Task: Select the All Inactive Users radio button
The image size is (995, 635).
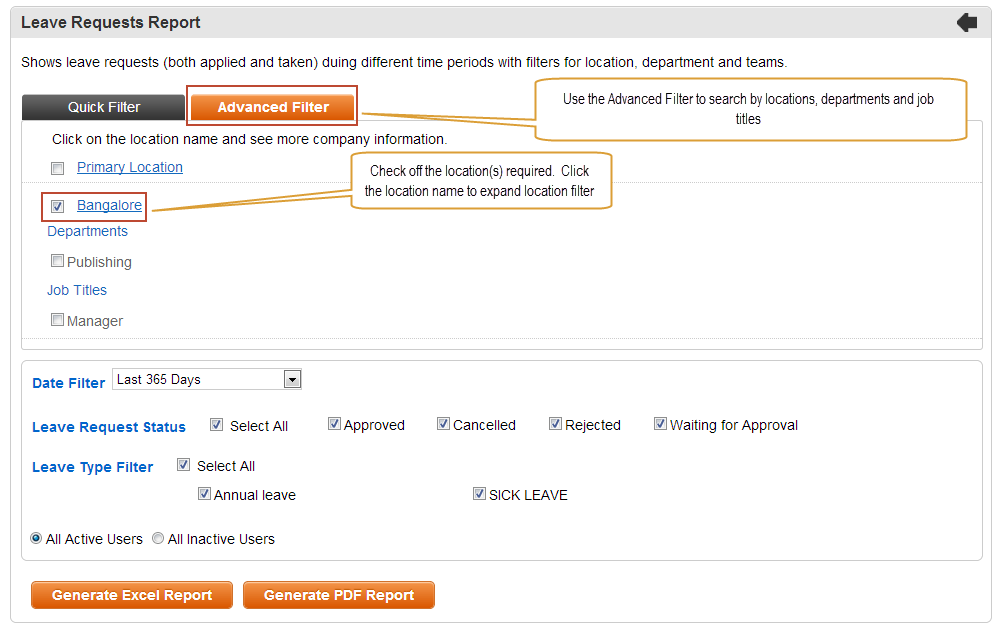Action: pos(157,539)
